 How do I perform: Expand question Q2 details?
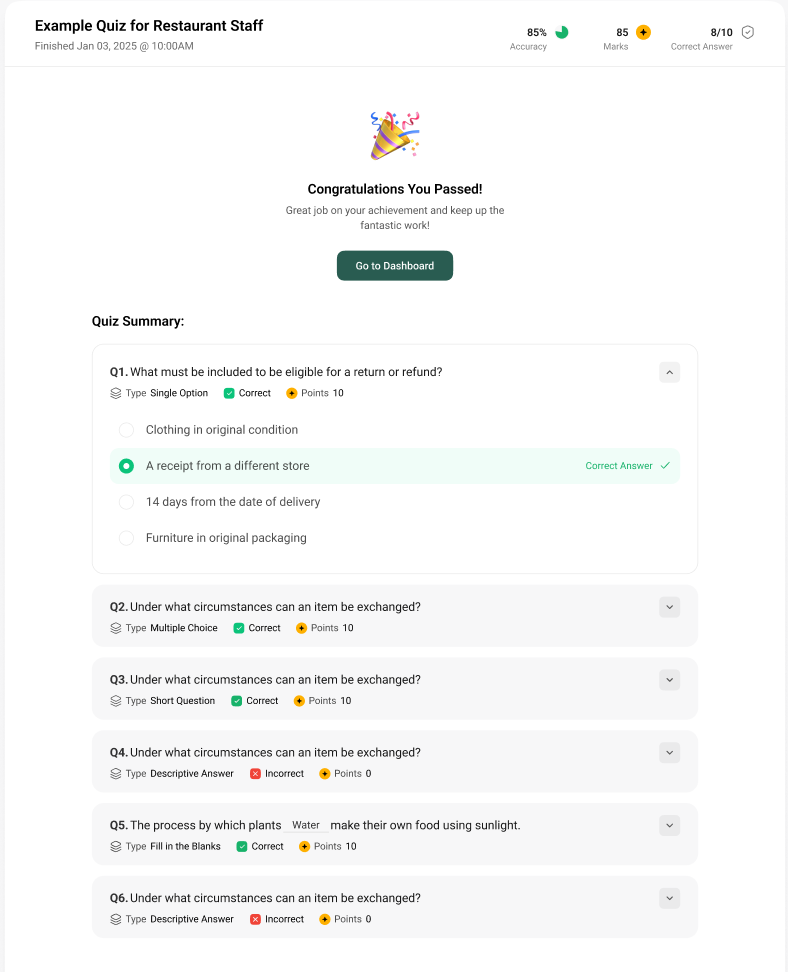[x=670, y=607]
